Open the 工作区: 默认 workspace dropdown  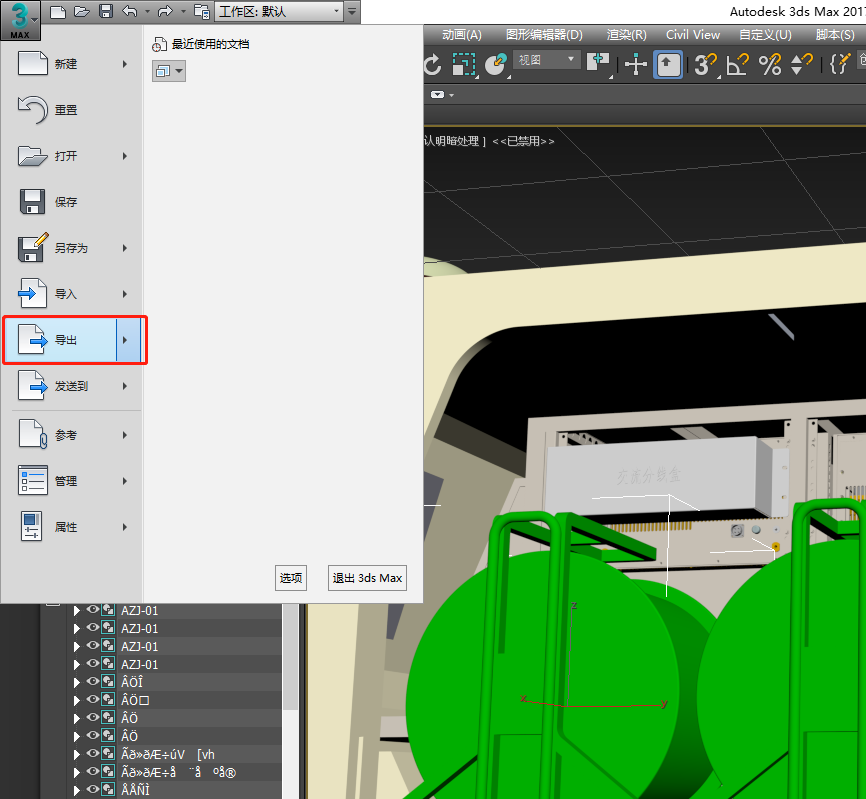pos(279,12)
